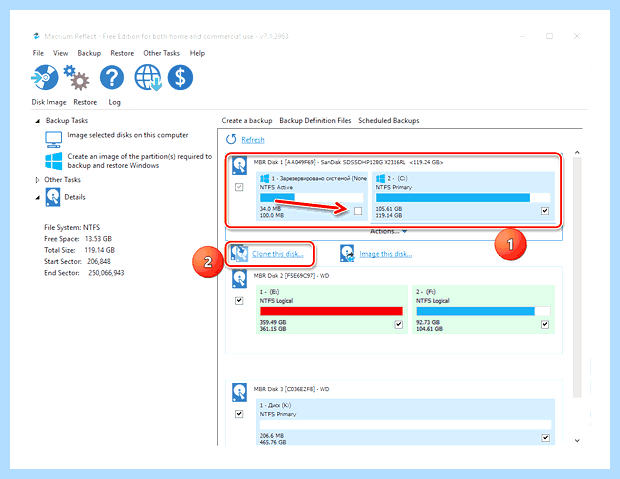This screenshot has width=620, height=479.
Task: Open the View menu
Action: (x=60, y=53)
